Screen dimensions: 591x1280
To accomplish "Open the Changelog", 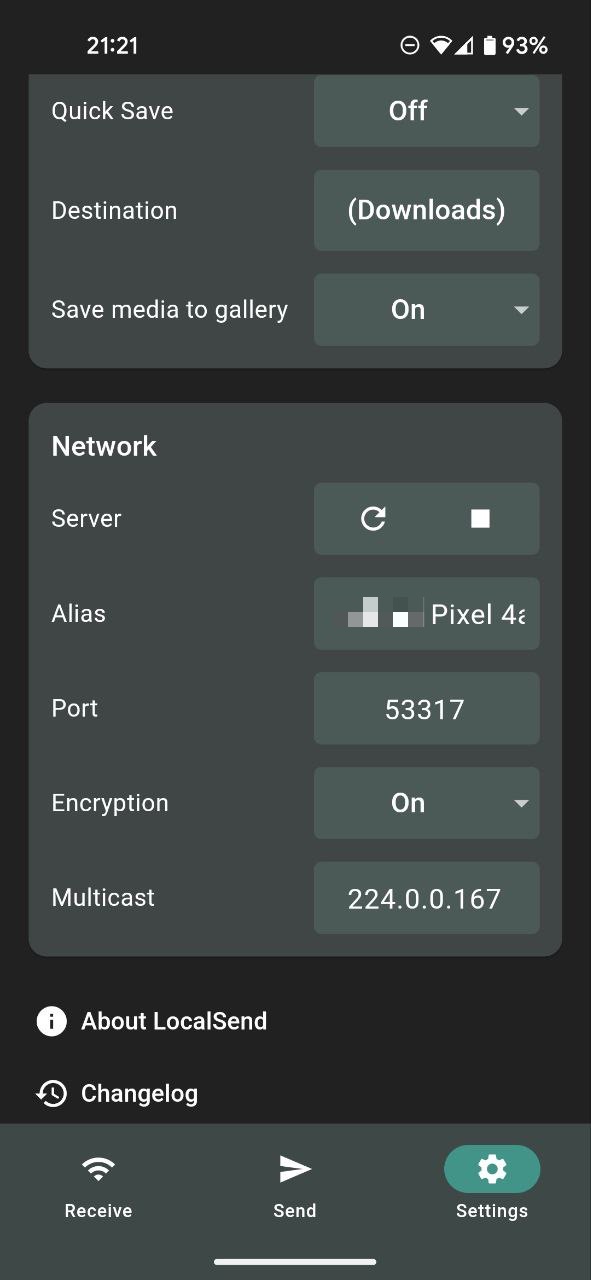I will pyautogui.click(x=139, y=1093).
